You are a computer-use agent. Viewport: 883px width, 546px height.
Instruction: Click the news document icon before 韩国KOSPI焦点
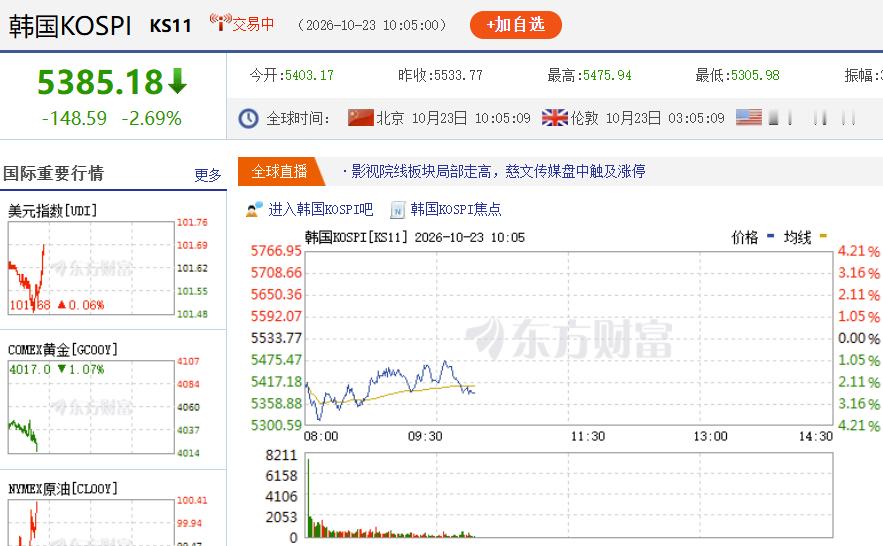pos(398,210)
